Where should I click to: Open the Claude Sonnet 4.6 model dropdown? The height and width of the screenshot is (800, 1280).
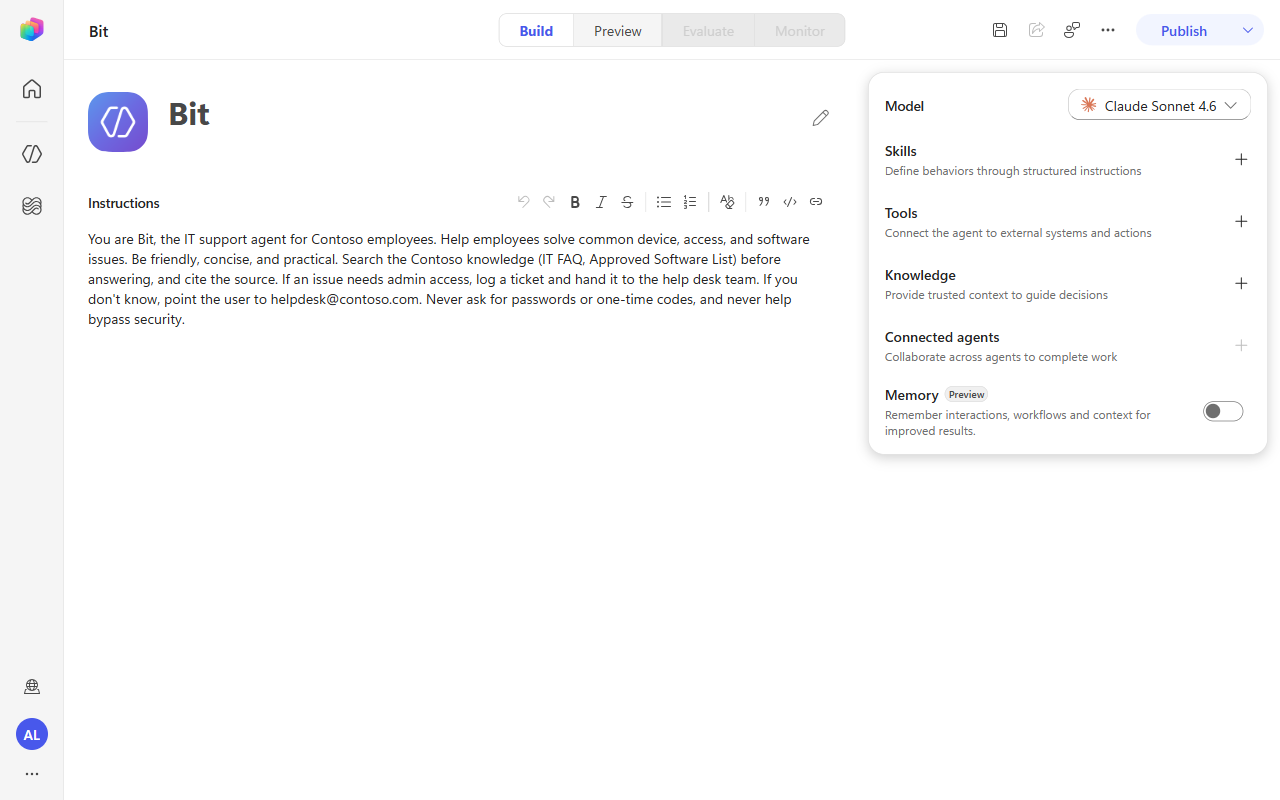(x=1159, y=105)
